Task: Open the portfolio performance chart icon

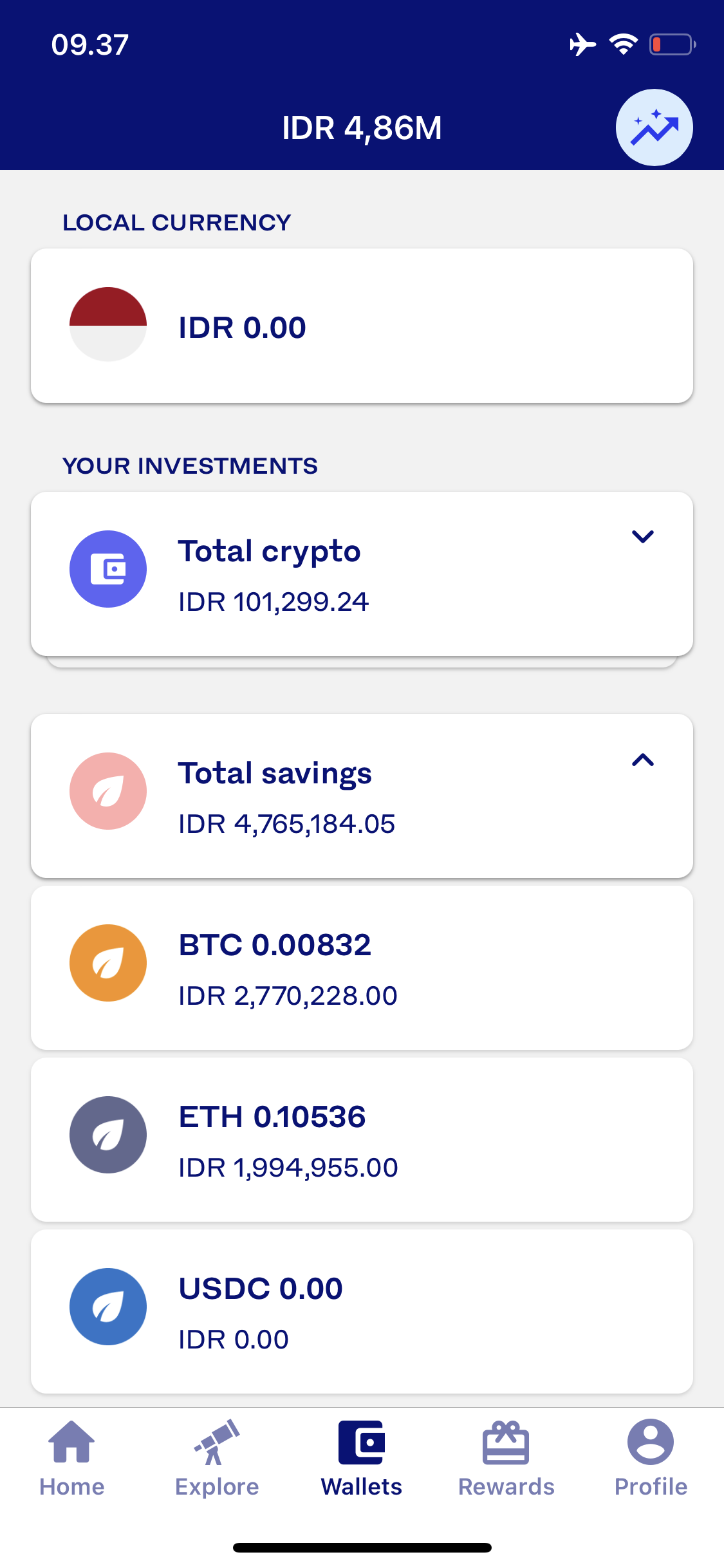Action: [x=654, y=127]
